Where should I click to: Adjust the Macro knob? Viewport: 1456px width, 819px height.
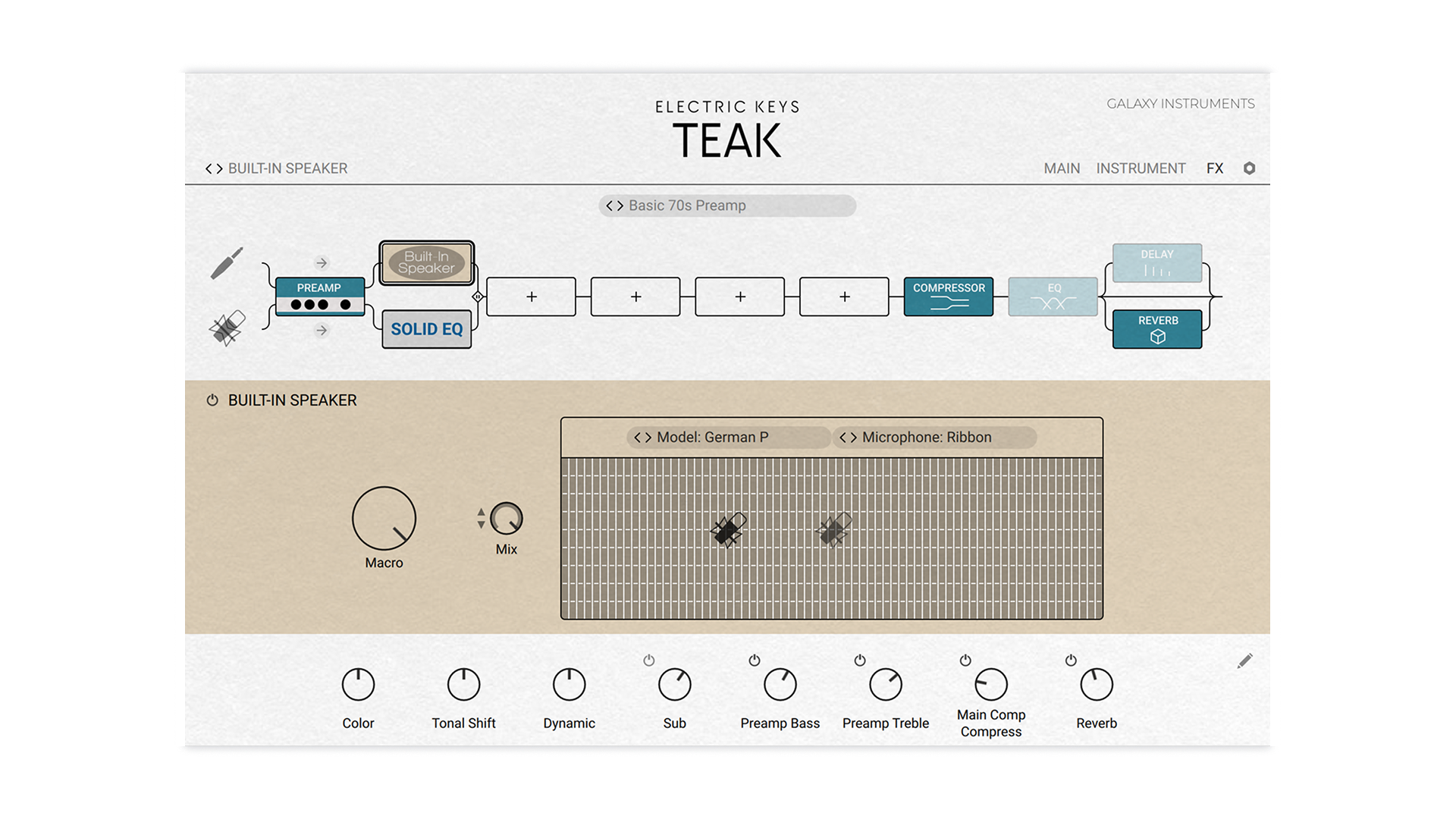pos(384,520)
